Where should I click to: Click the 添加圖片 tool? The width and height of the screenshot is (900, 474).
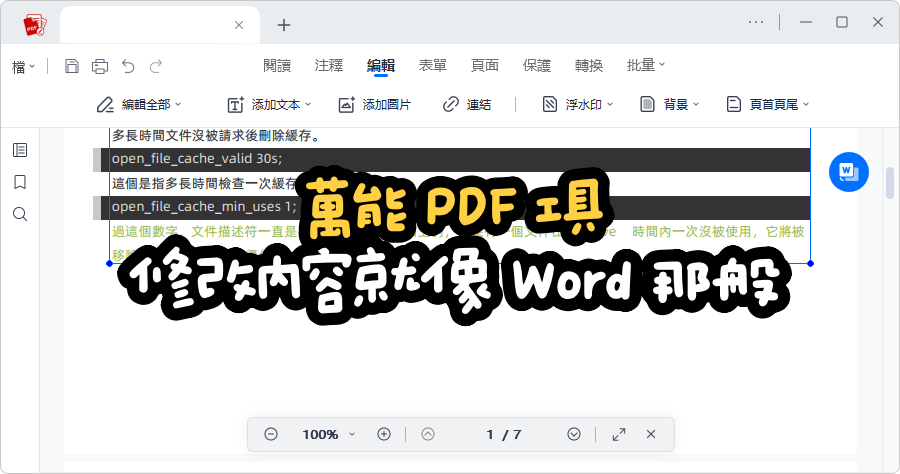(x=375, y=104)
